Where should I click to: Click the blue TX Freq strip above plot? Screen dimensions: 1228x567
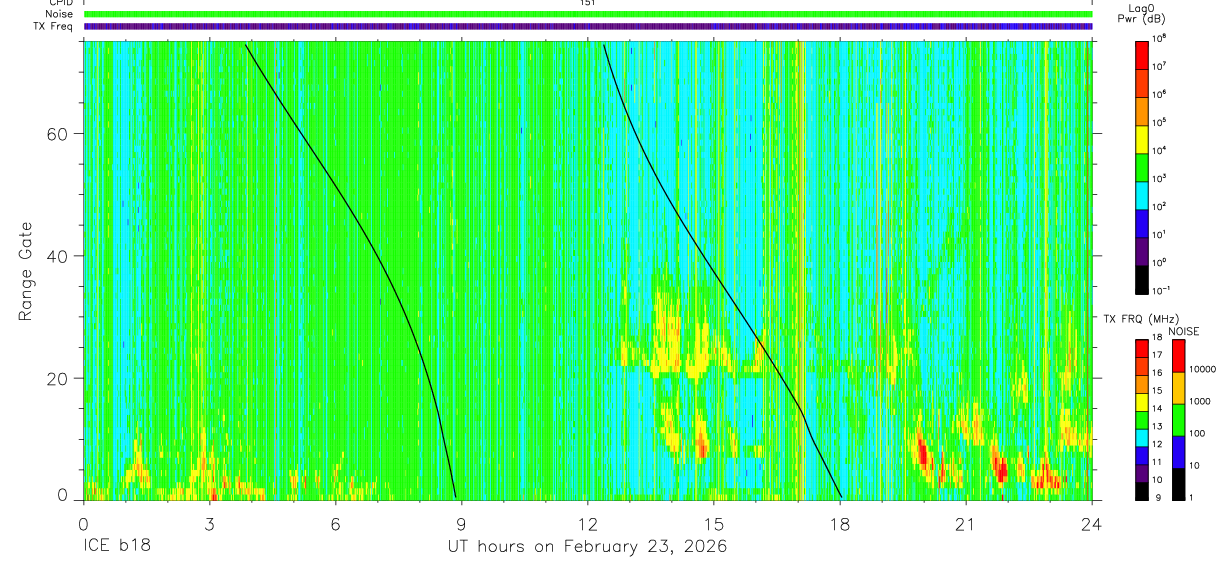coord(588,26)
